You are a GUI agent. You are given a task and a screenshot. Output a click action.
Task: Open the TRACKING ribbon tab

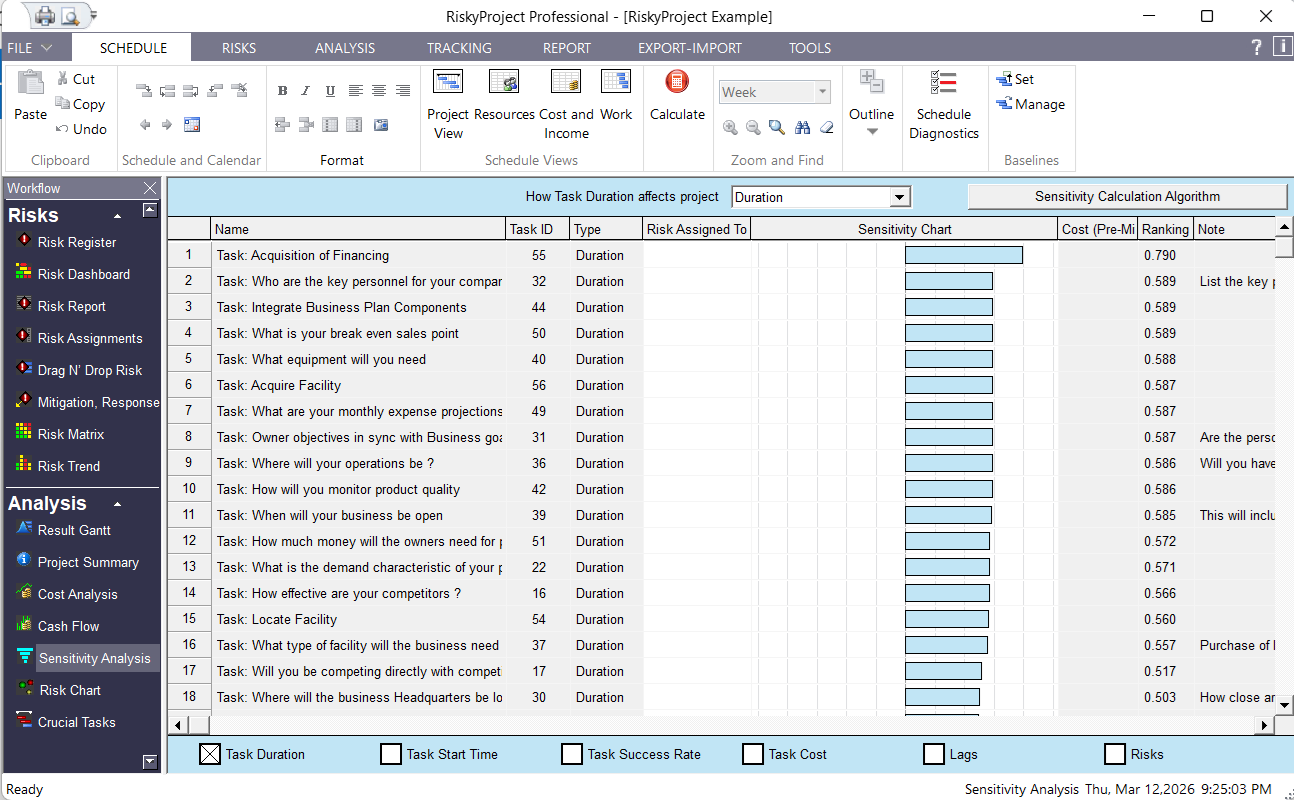(x=458, y=47)
